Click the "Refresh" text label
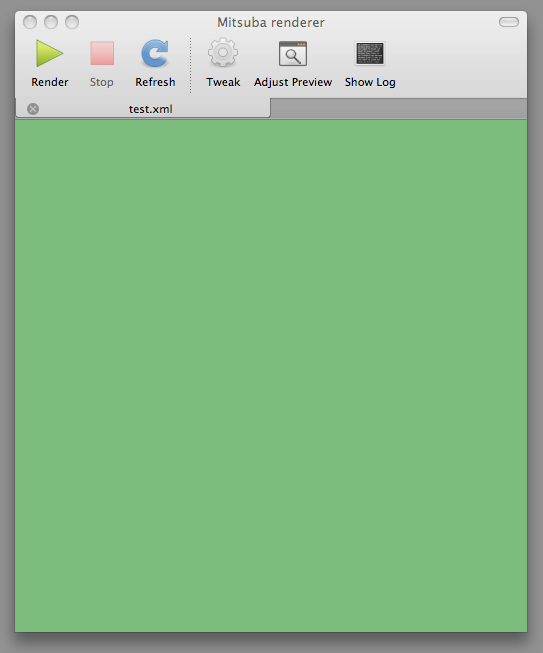This screenshot has width=543, height=653. pos(155,82)
